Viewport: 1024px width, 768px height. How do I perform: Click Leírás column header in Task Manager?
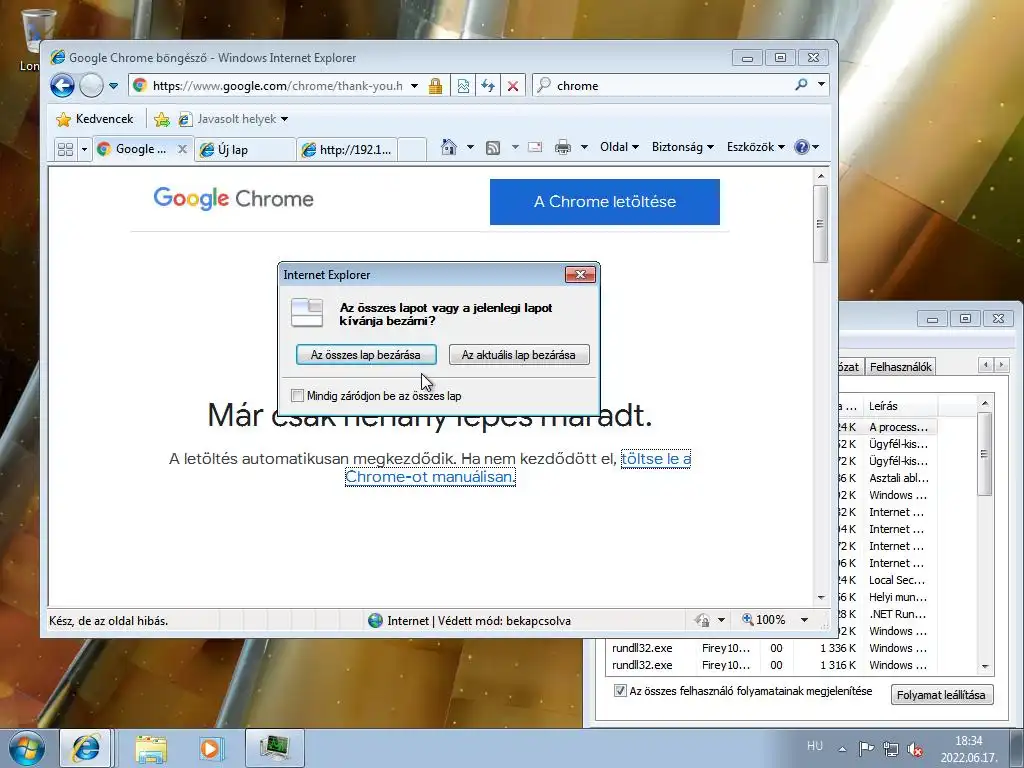click(x=899, y=406)
